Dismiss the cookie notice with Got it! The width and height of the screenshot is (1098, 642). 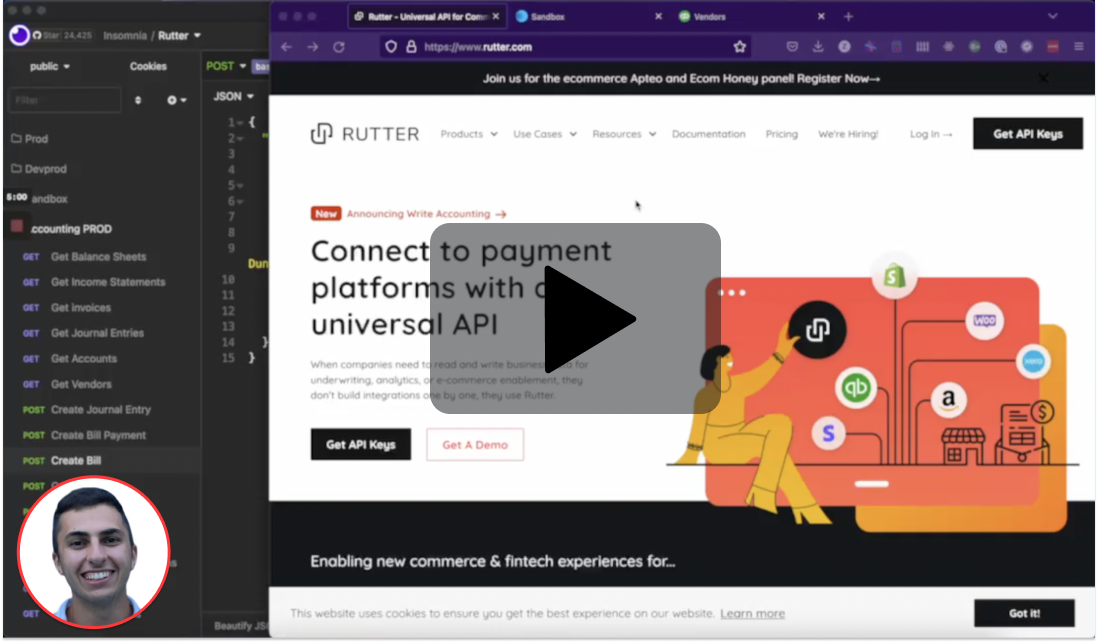tap(1023, 613)
